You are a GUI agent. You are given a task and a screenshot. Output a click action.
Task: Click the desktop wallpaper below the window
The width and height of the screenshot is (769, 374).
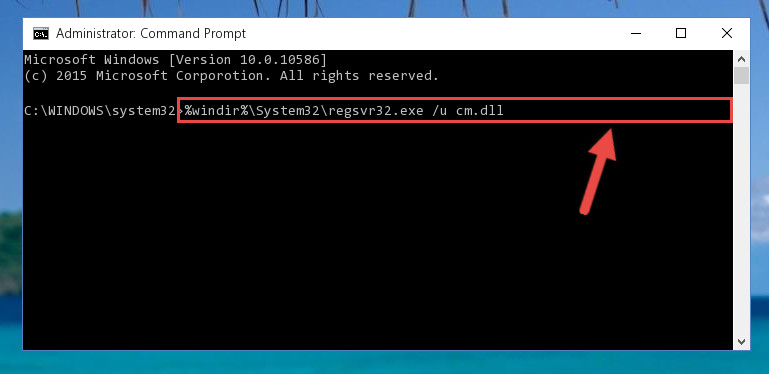click(x=384, y=363)
